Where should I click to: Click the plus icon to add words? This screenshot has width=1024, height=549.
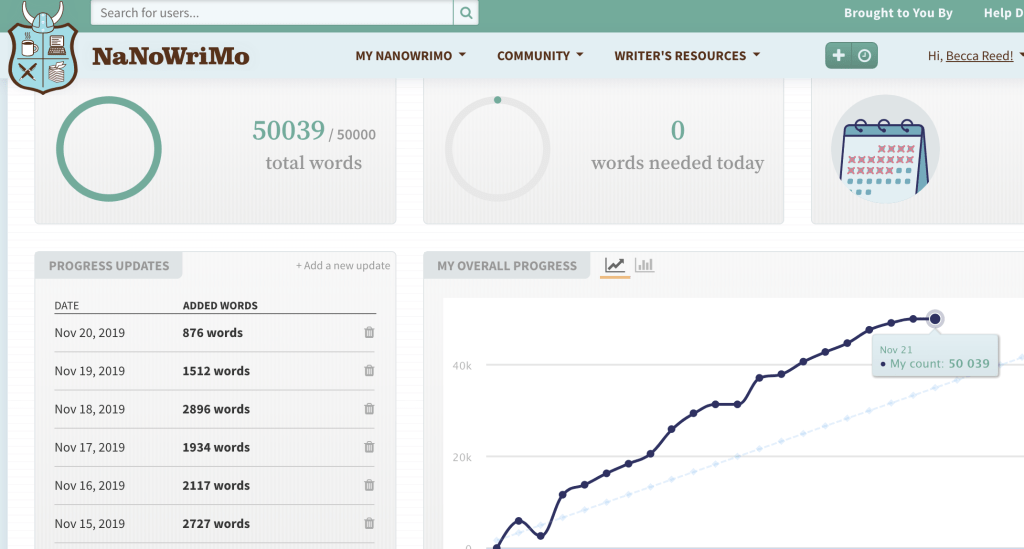pos(839,56)
